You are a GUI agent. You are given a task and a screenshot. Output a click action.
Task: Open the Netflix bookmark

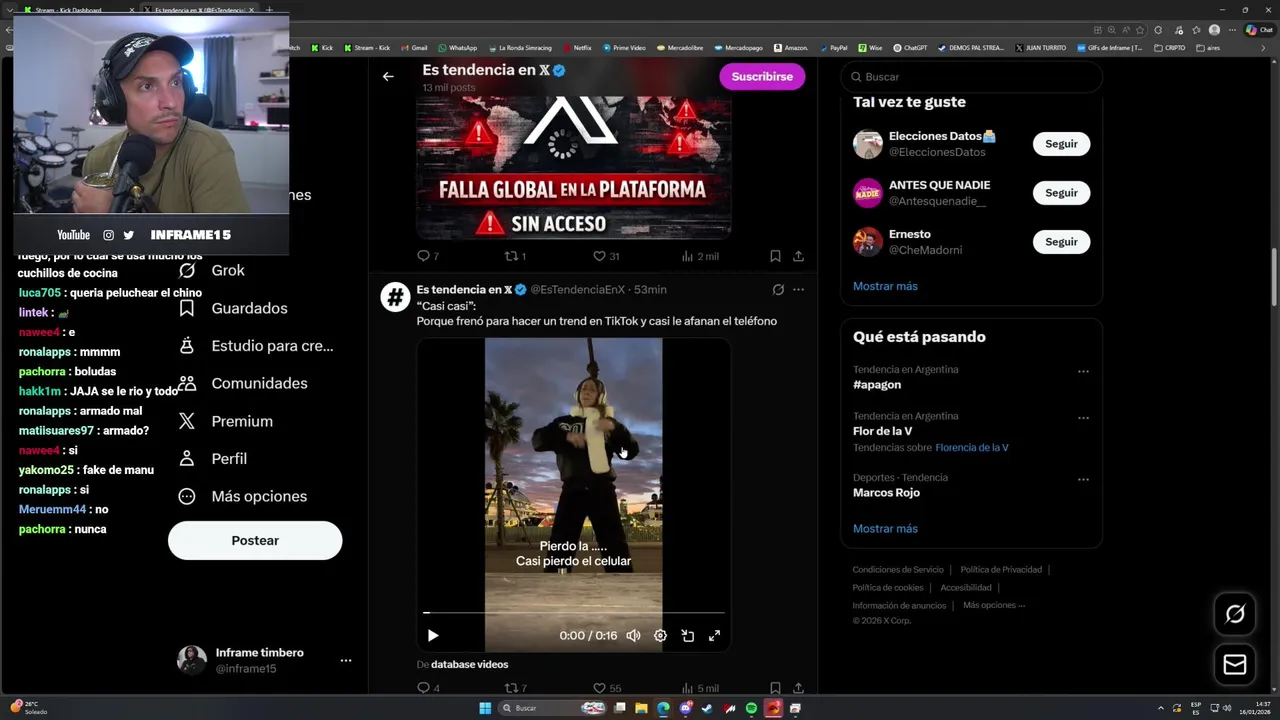pyautogui.click(x=576, y=48)
